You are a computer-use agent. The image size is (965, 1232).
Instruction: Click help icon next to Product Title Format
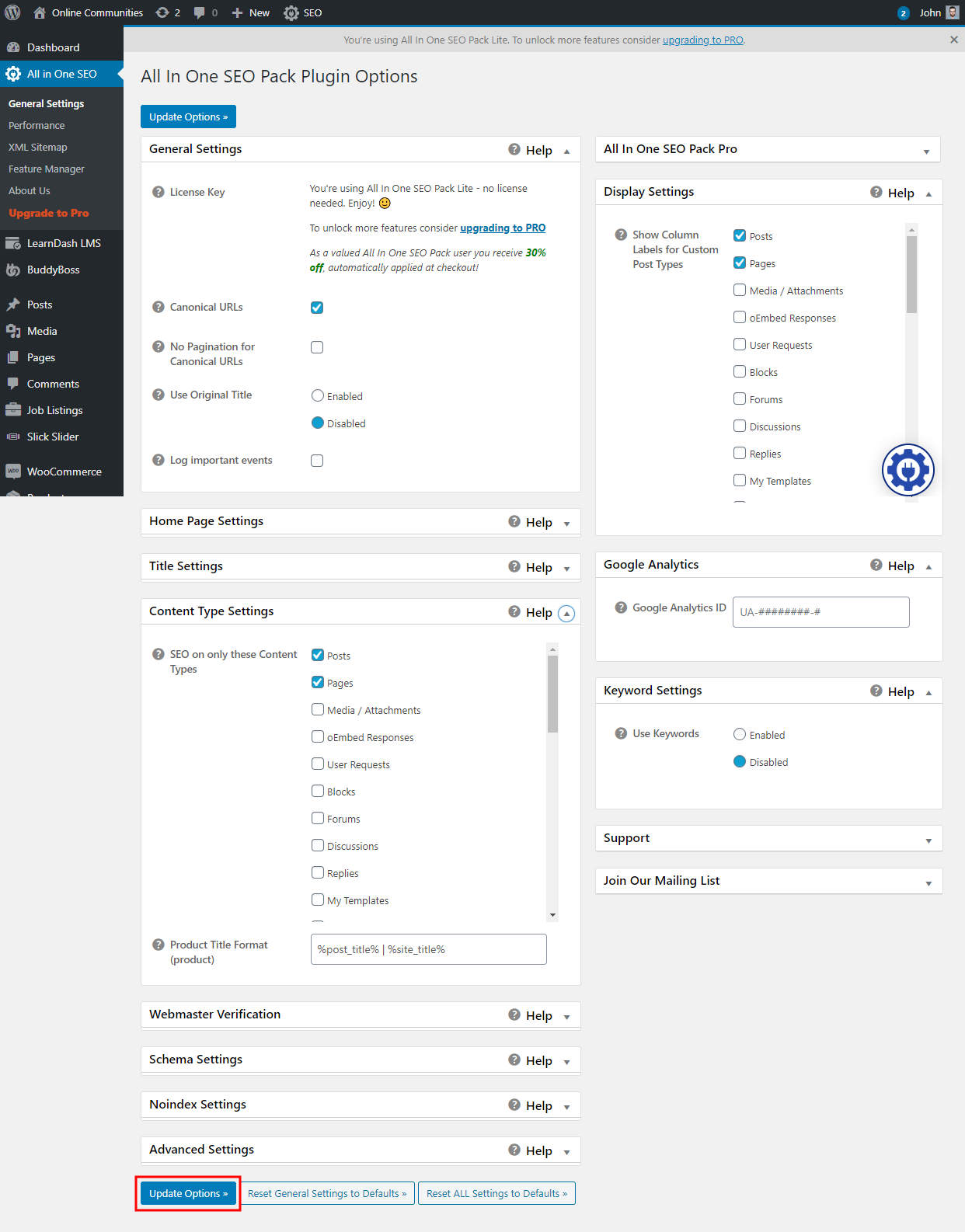(159, 945)
